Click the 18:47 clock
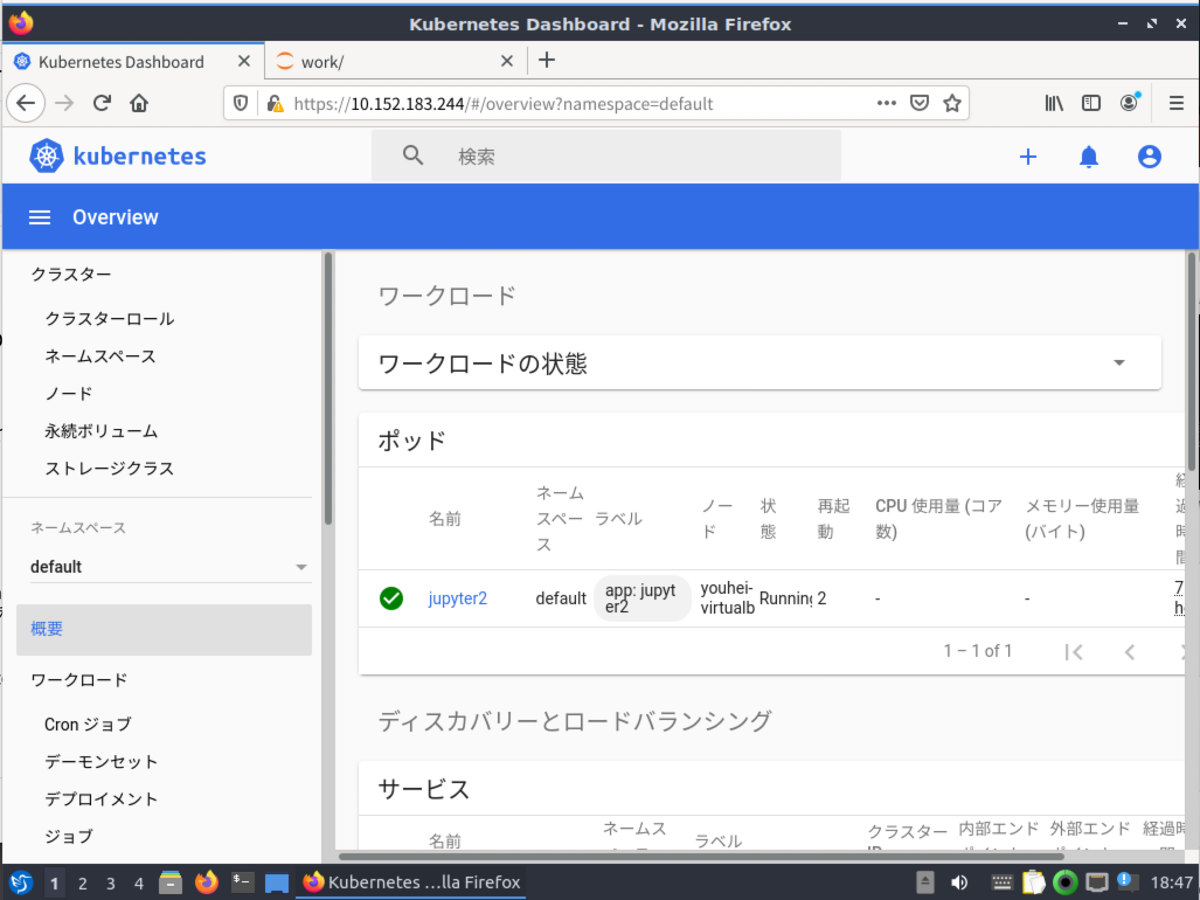This screenshot has height=900, width=1200. [1171, 883]
